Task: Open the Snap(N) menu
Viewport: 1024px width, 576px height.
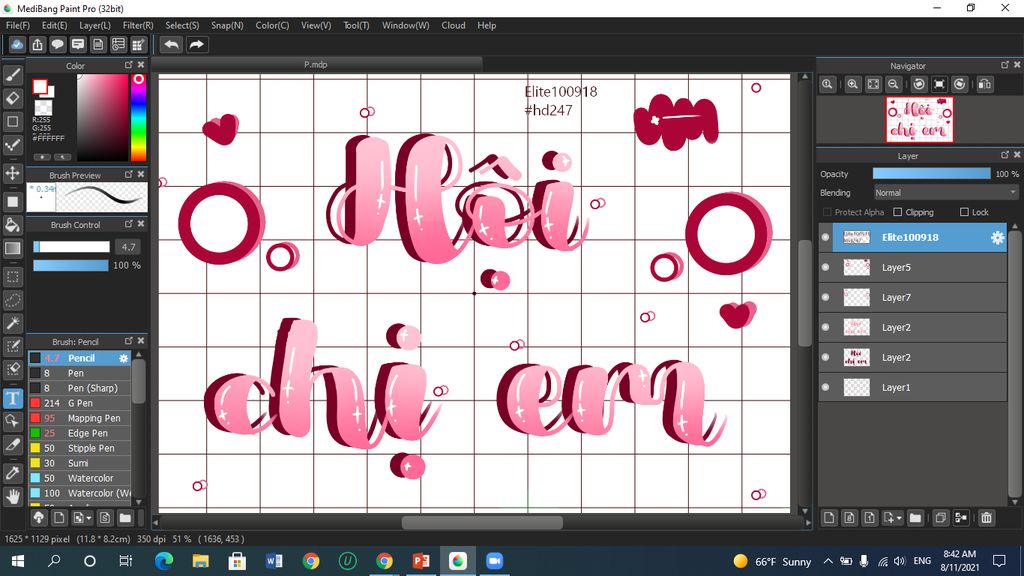Action: pyautogui.click(x=227, y=25)
